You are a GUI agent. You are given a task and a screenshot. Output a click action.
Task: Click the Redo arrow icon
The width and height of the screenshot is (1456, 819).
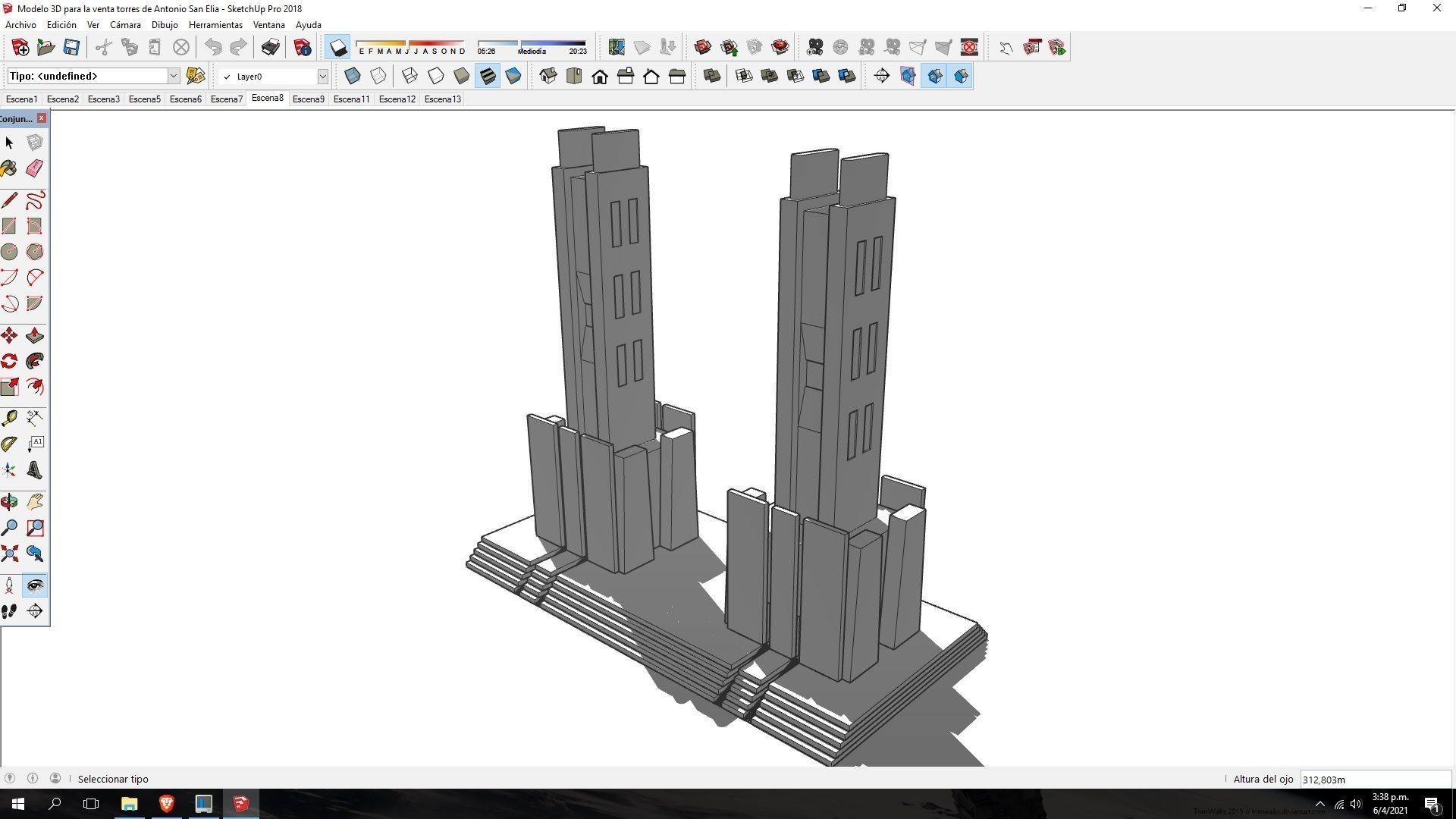click(x=239, y=48)
